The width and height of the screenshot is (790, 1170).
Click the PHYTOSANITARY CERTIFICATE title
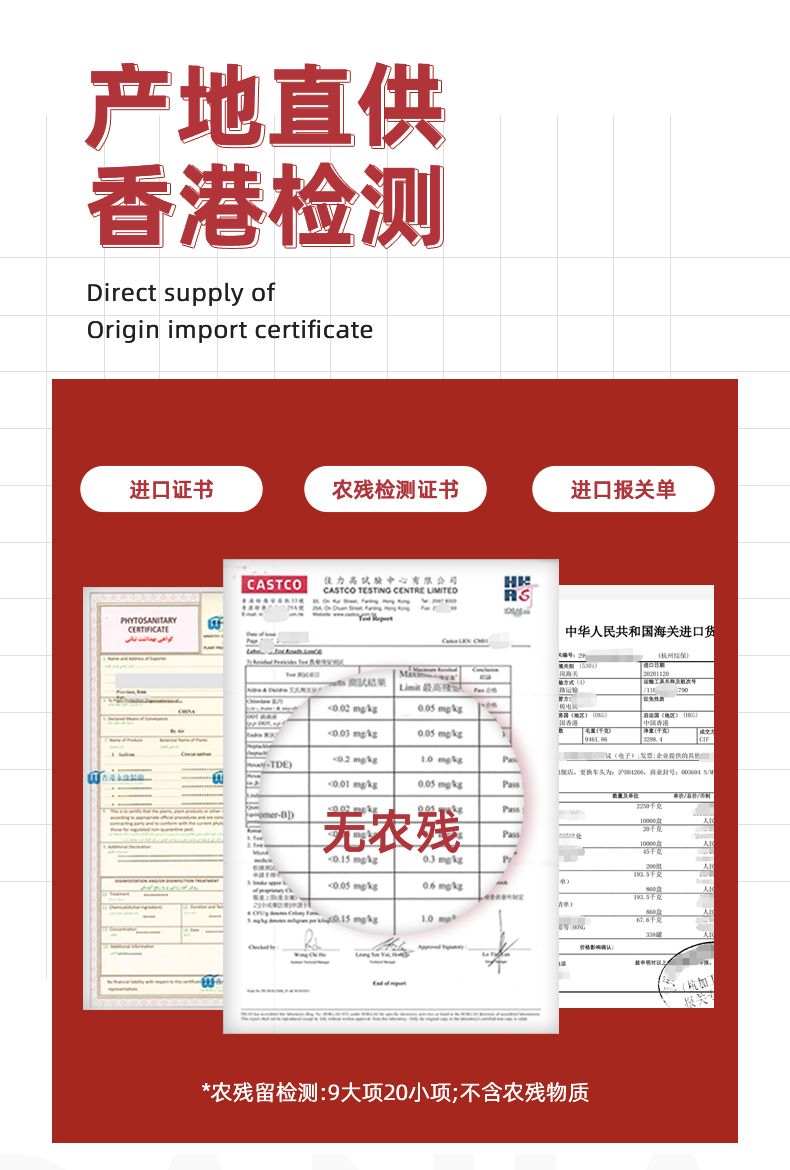(148, 625)
